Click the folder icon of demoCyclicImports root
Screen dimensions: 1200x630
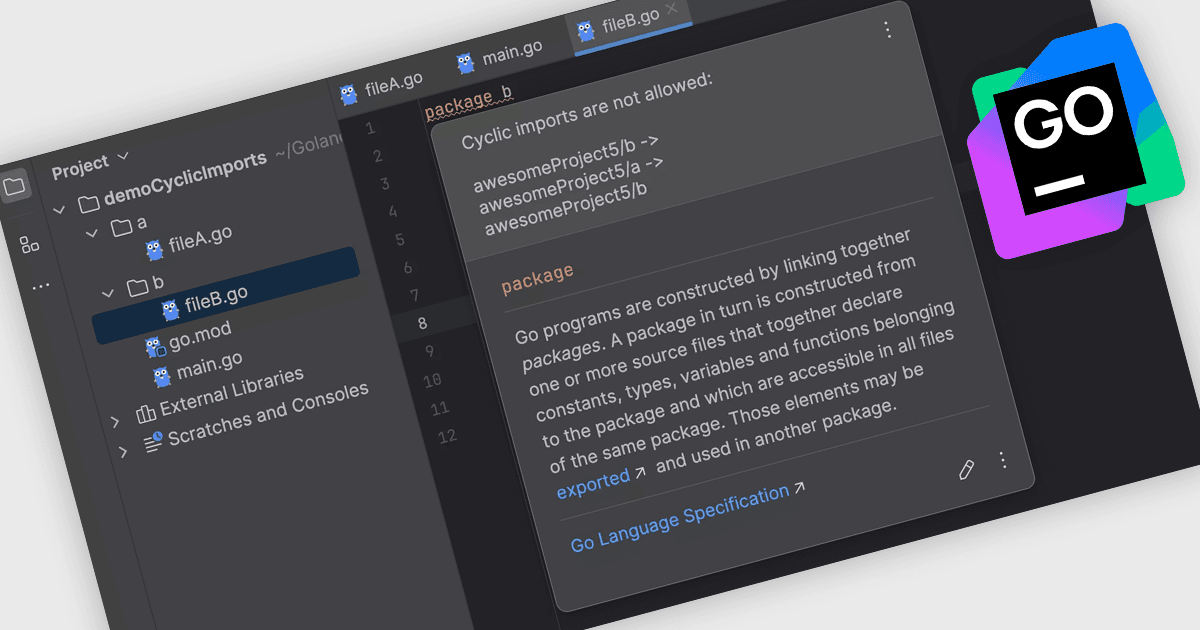pyautogui.click(x=88, y=204)
